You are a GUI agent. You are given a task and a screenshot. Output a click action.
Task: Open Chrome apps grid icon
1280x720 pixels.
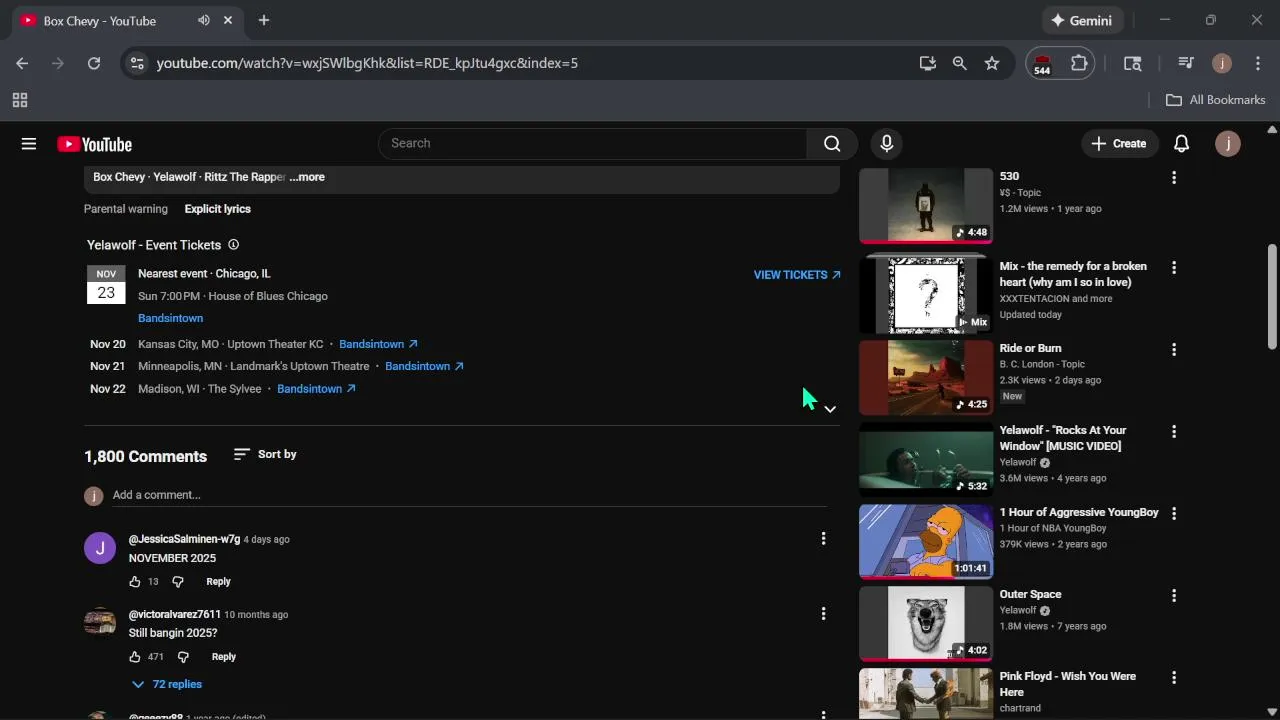pyautogui.click(x=20, y=100)
